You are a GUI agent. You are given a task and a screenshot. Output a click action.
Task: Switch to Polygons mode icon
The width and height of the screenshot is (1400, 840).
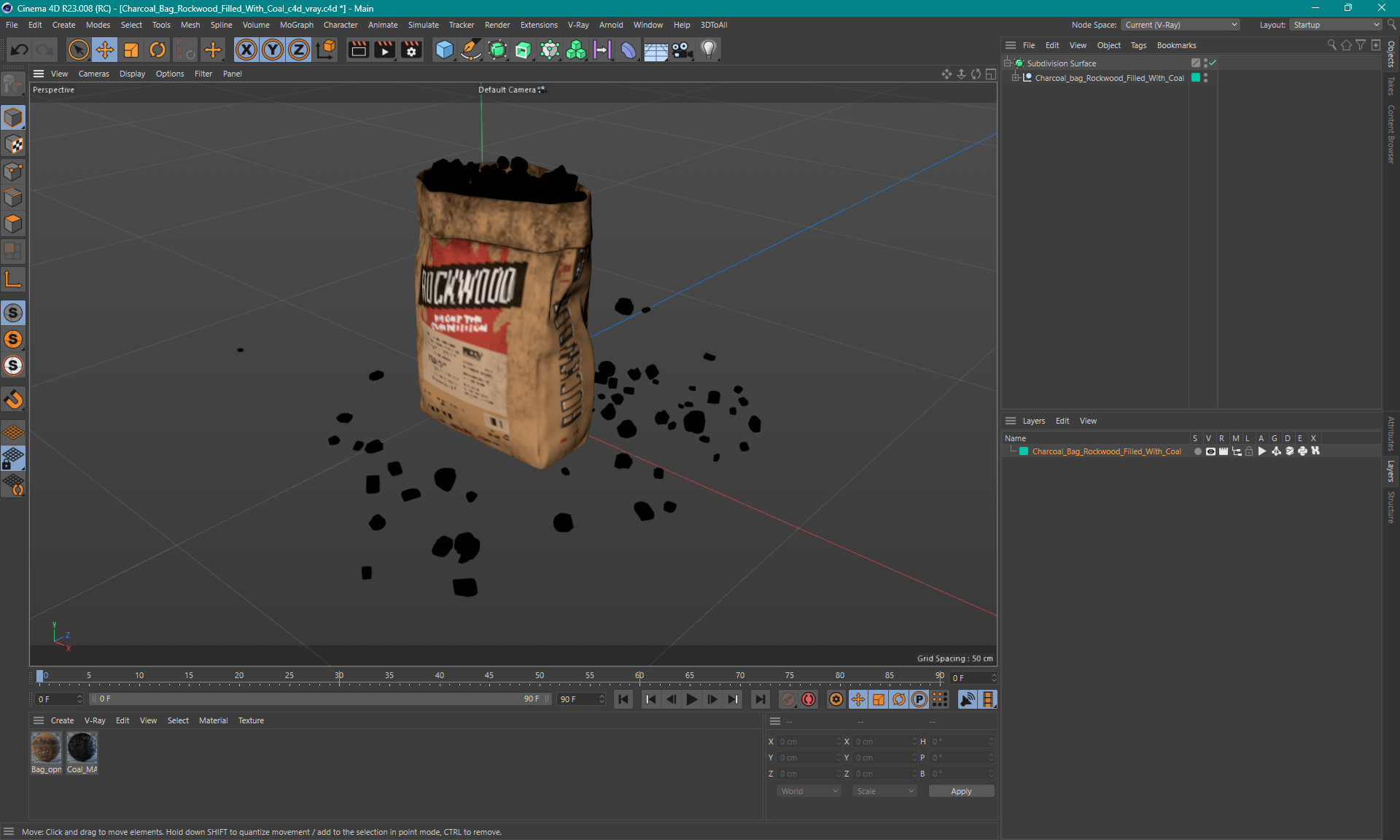click(x=13, y=225)
